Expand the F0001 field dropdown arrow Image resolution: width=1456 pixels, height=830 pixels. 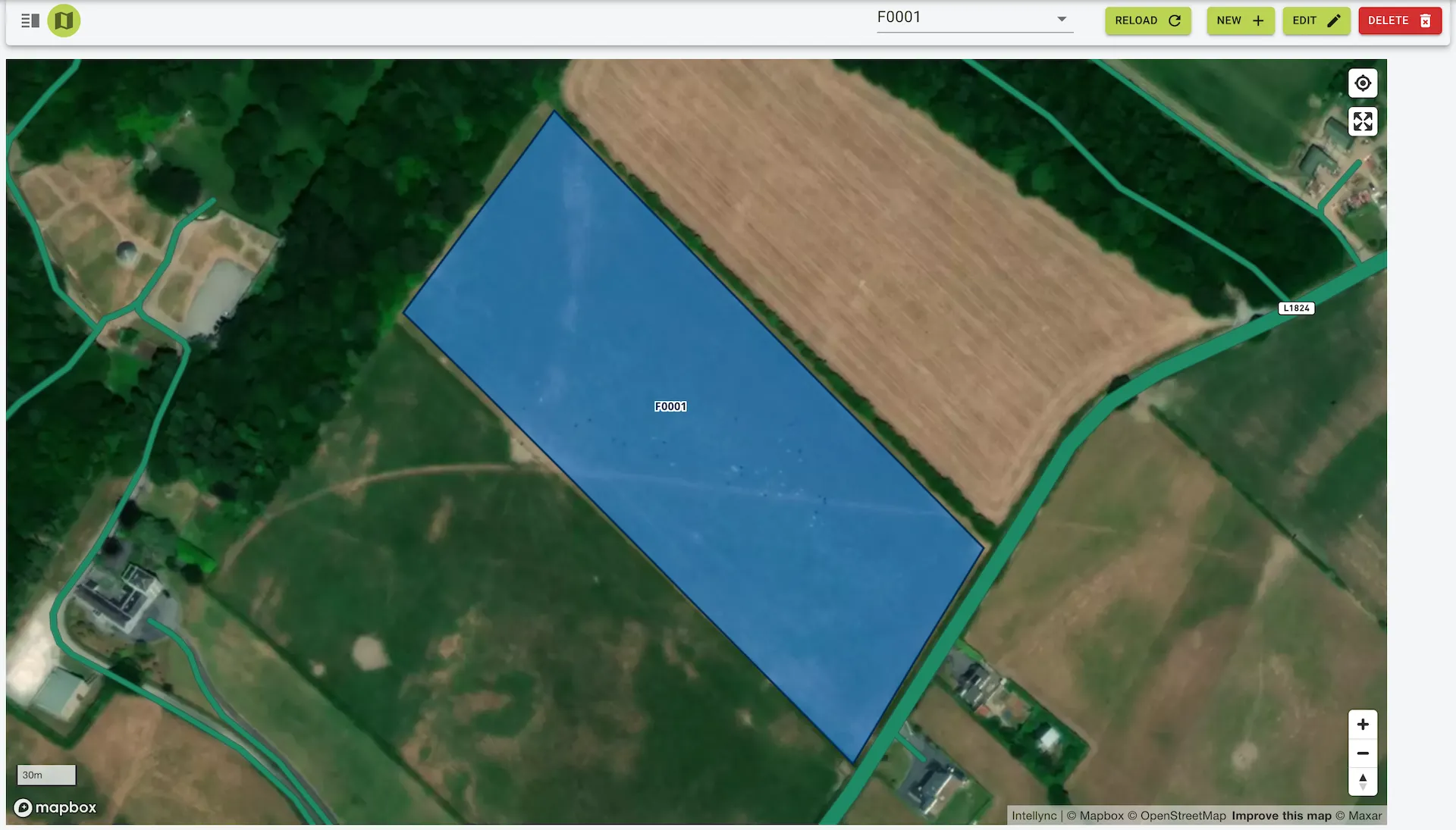tap(1062, 19)
